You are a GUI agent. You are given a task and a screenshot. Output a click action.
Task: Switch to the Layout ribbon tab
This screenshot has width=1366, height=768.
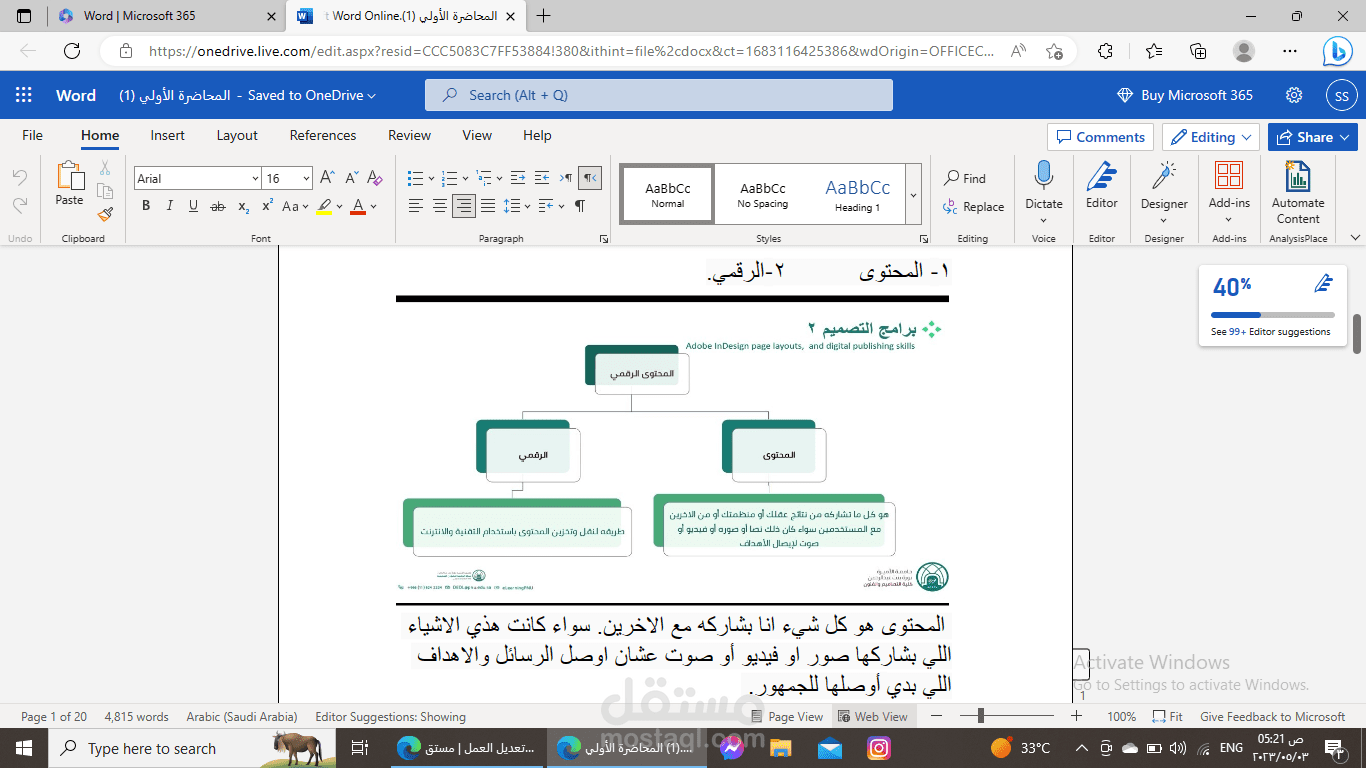click(237, 135)
